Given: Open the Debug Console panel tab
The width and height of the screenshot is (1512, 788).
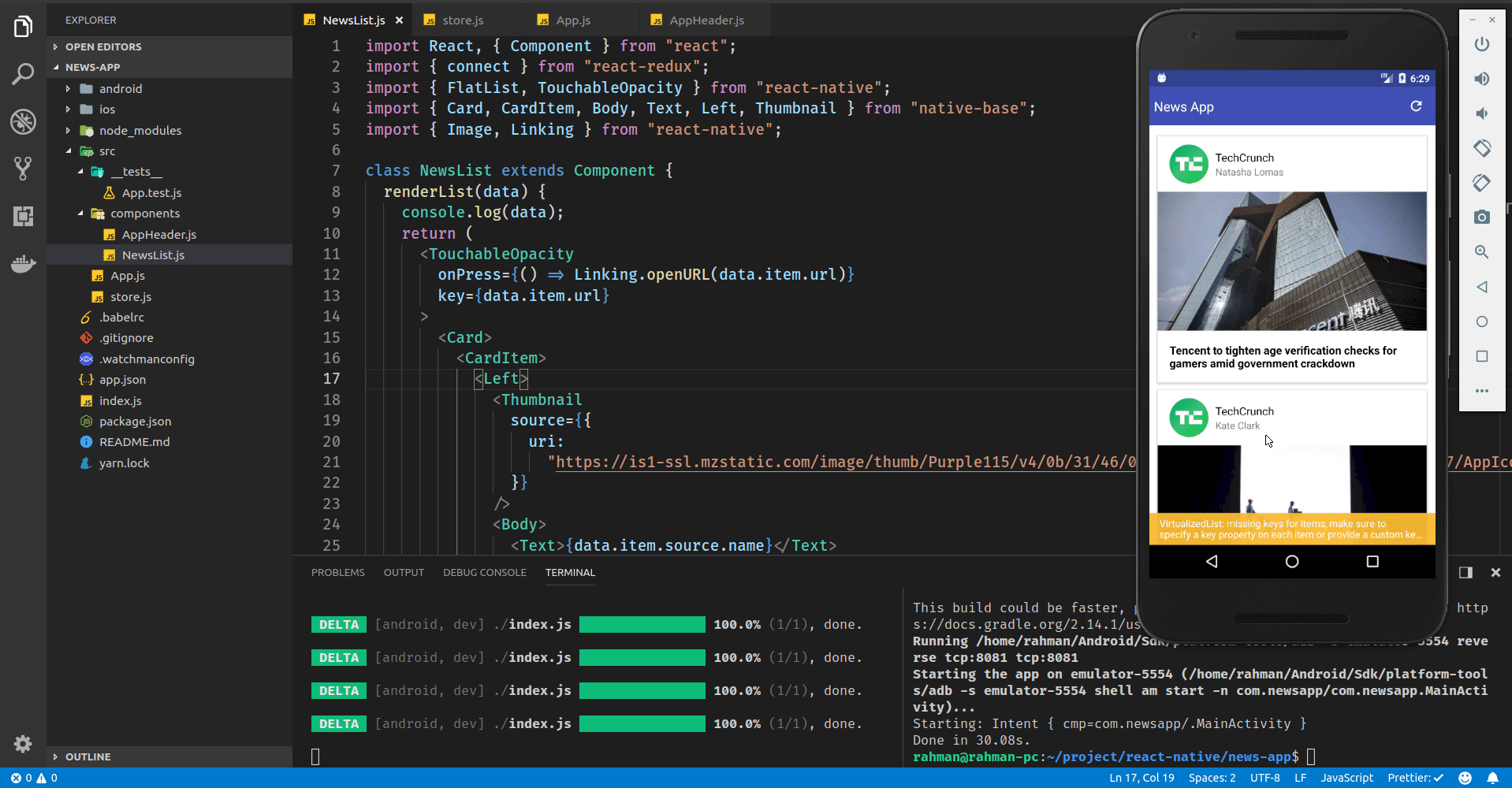Looking at the screenshot, I should pos(484,573).
